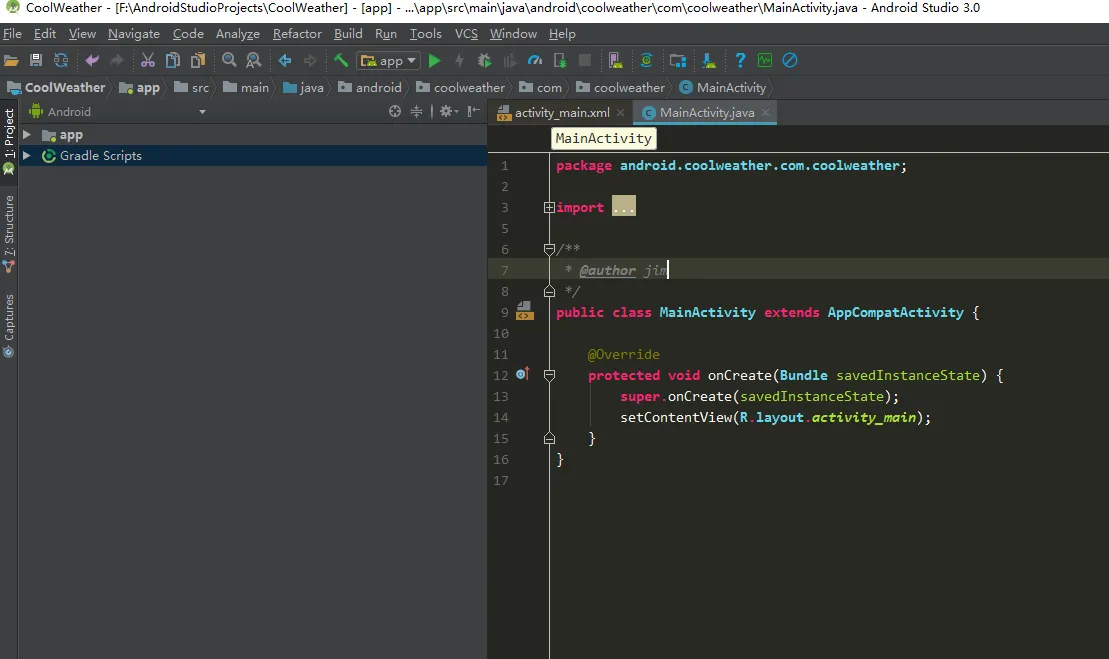Click the Cut scissors icon
The width and height of the screenshot is (1109, 659).
[x=148, y=61]
